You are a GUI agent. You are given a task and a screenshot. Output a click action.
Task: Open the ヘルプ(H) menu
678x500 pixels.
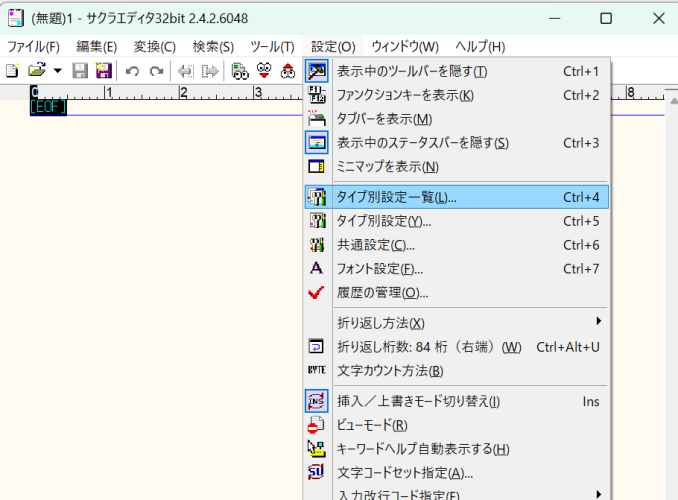click(x=480, y=46)
